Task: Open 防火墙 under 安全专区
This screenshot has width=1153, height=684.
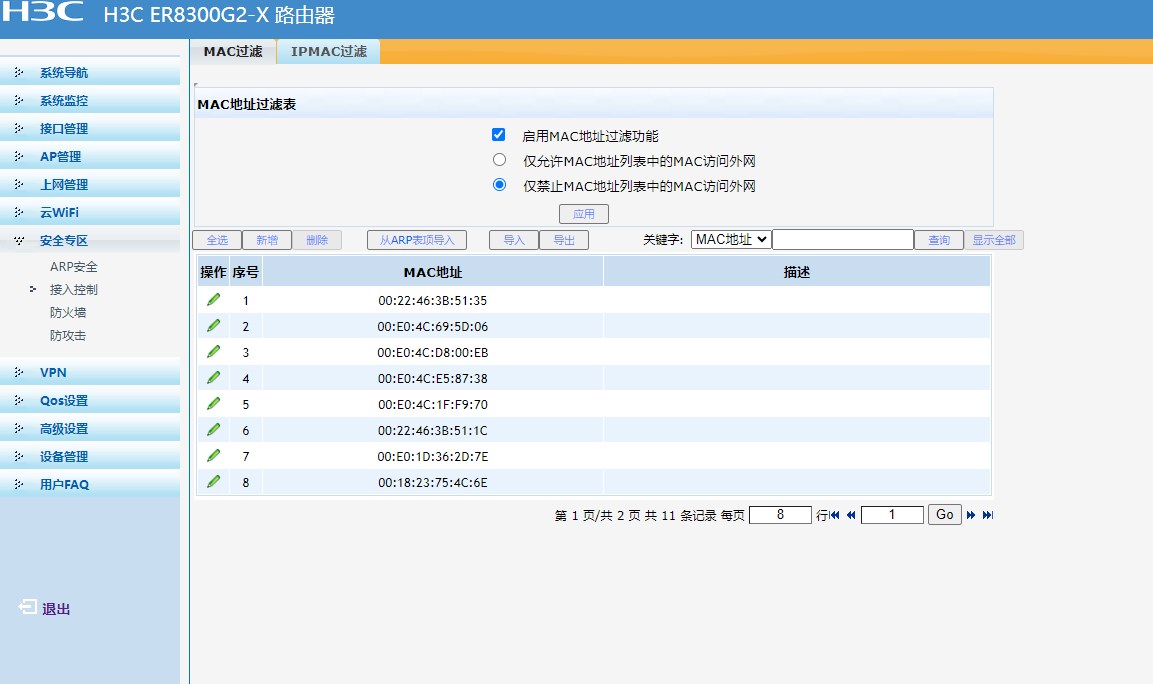Action: pos(68,313)
